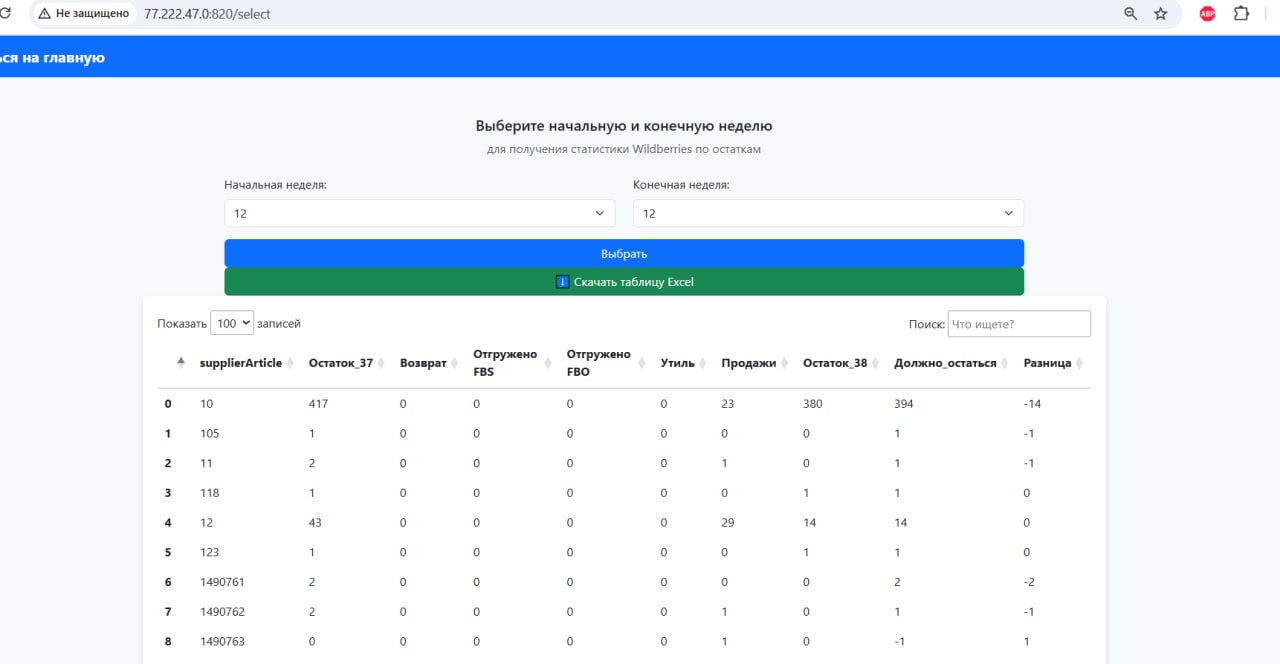Click the sort arrows on the Утиль column
This screenshot has height=664, width=1280.
702,363
